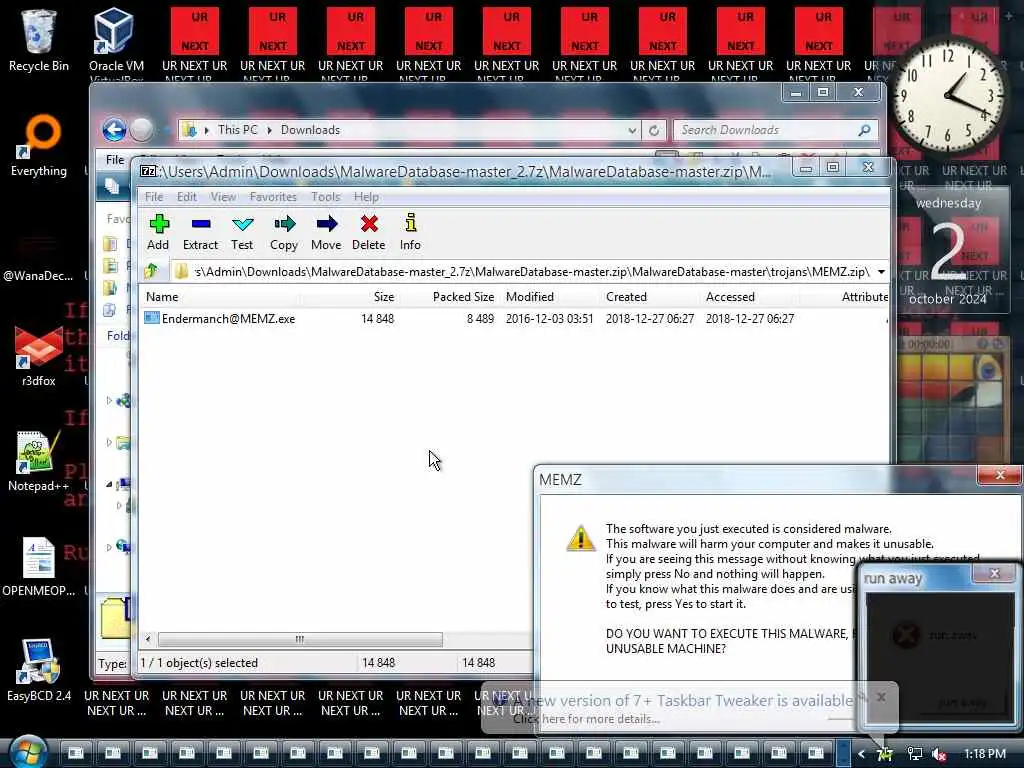Click the calendar gadget showing october 2024
Screen dimensions: 1024x768
948,251
